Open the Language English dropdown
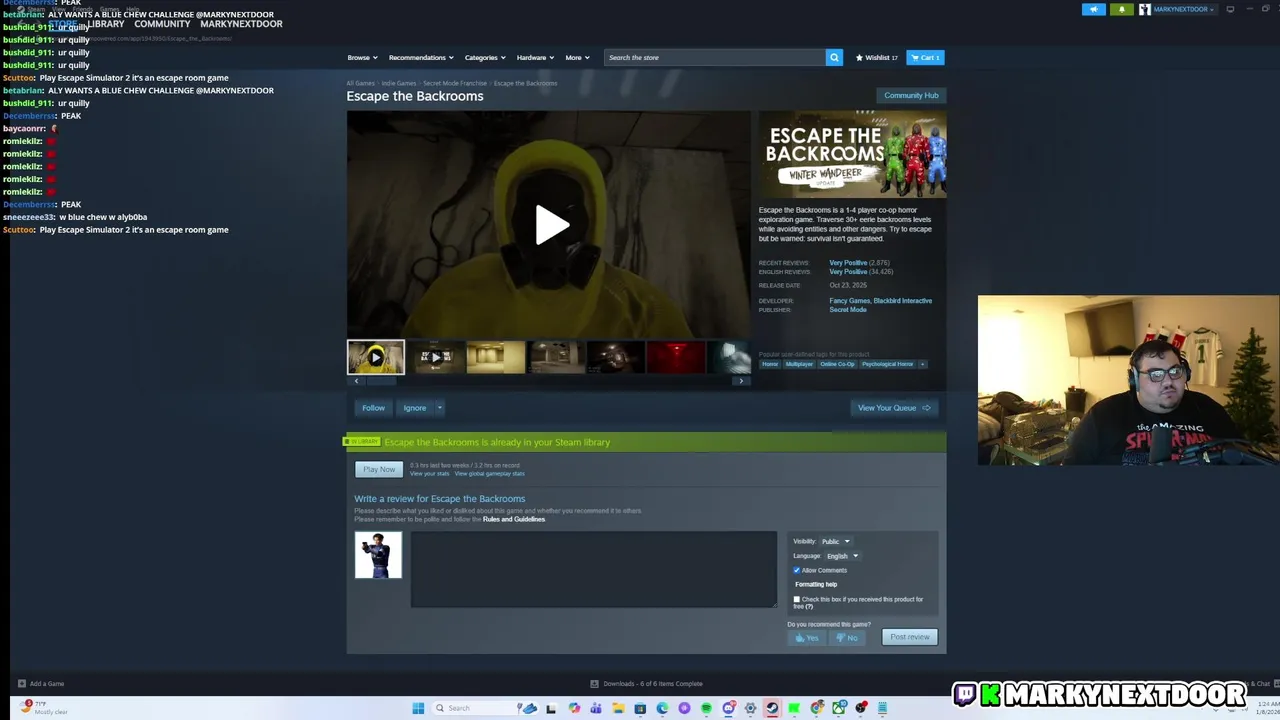Viewport: 1280px width, 720px height. click(842, 556)
